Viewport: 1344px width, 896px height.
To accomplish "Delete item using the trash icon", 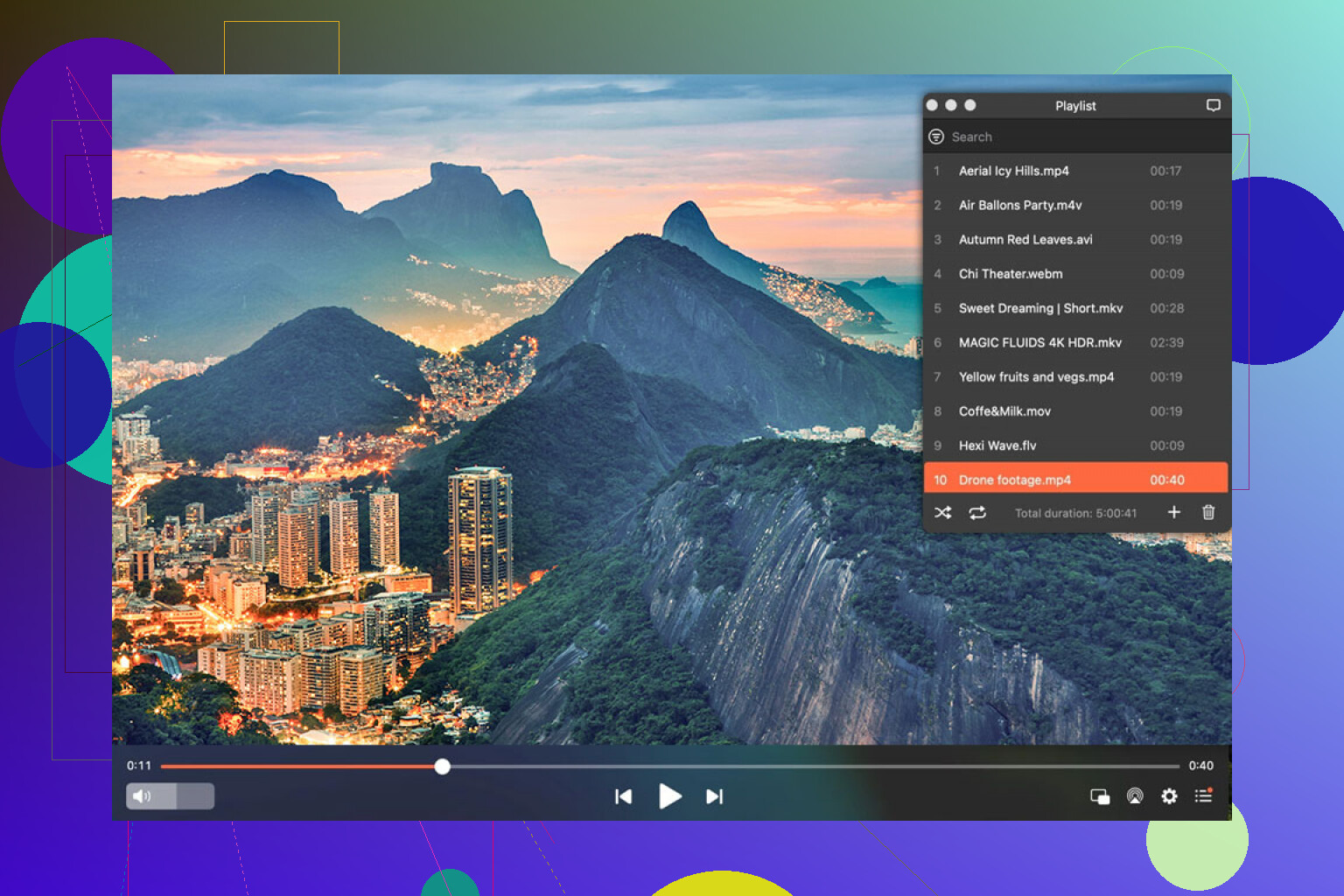I will pyautogui.click(x=1208, y=513).
